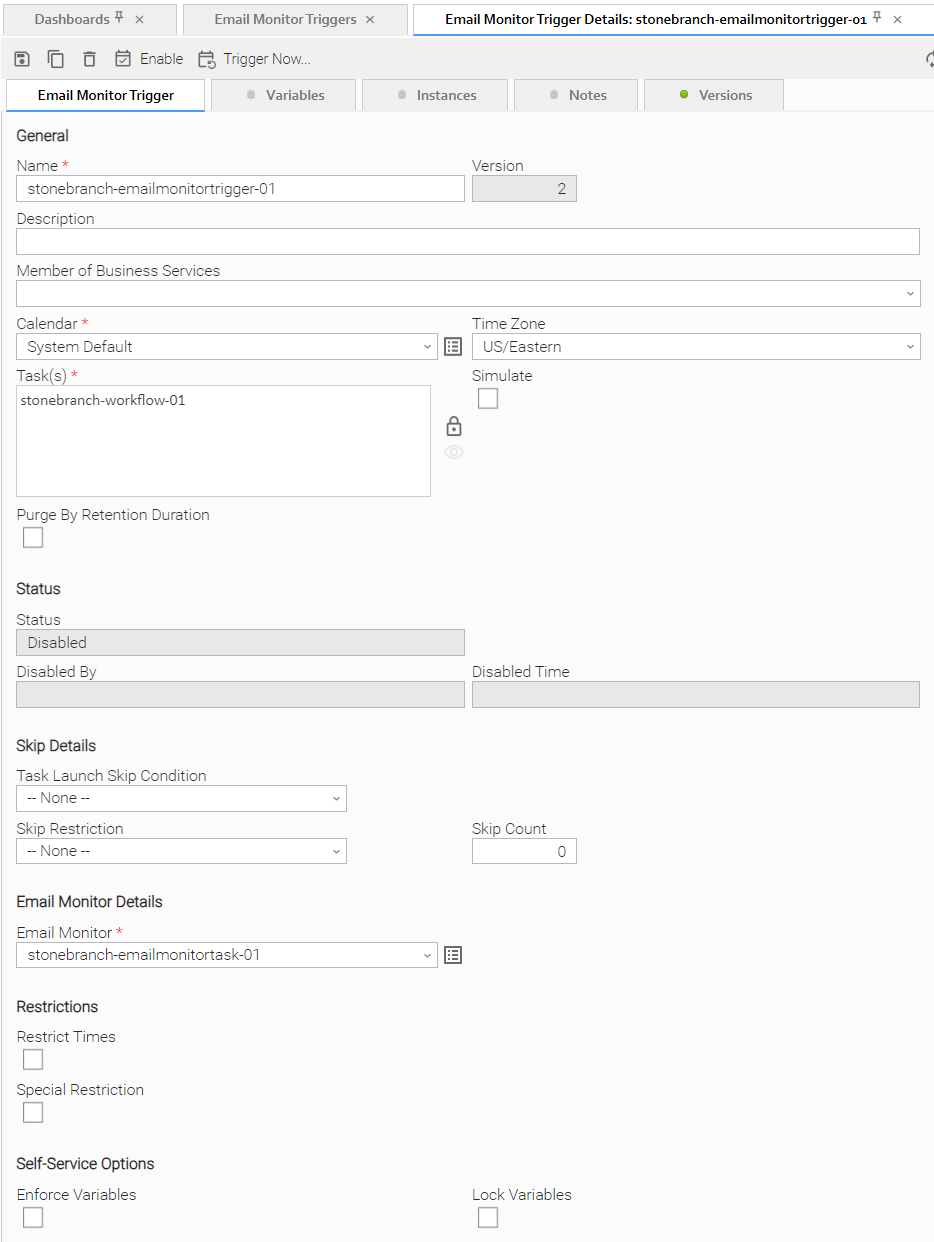Open Calendar details list icon

pyautogui.click(x=453, y=347)
